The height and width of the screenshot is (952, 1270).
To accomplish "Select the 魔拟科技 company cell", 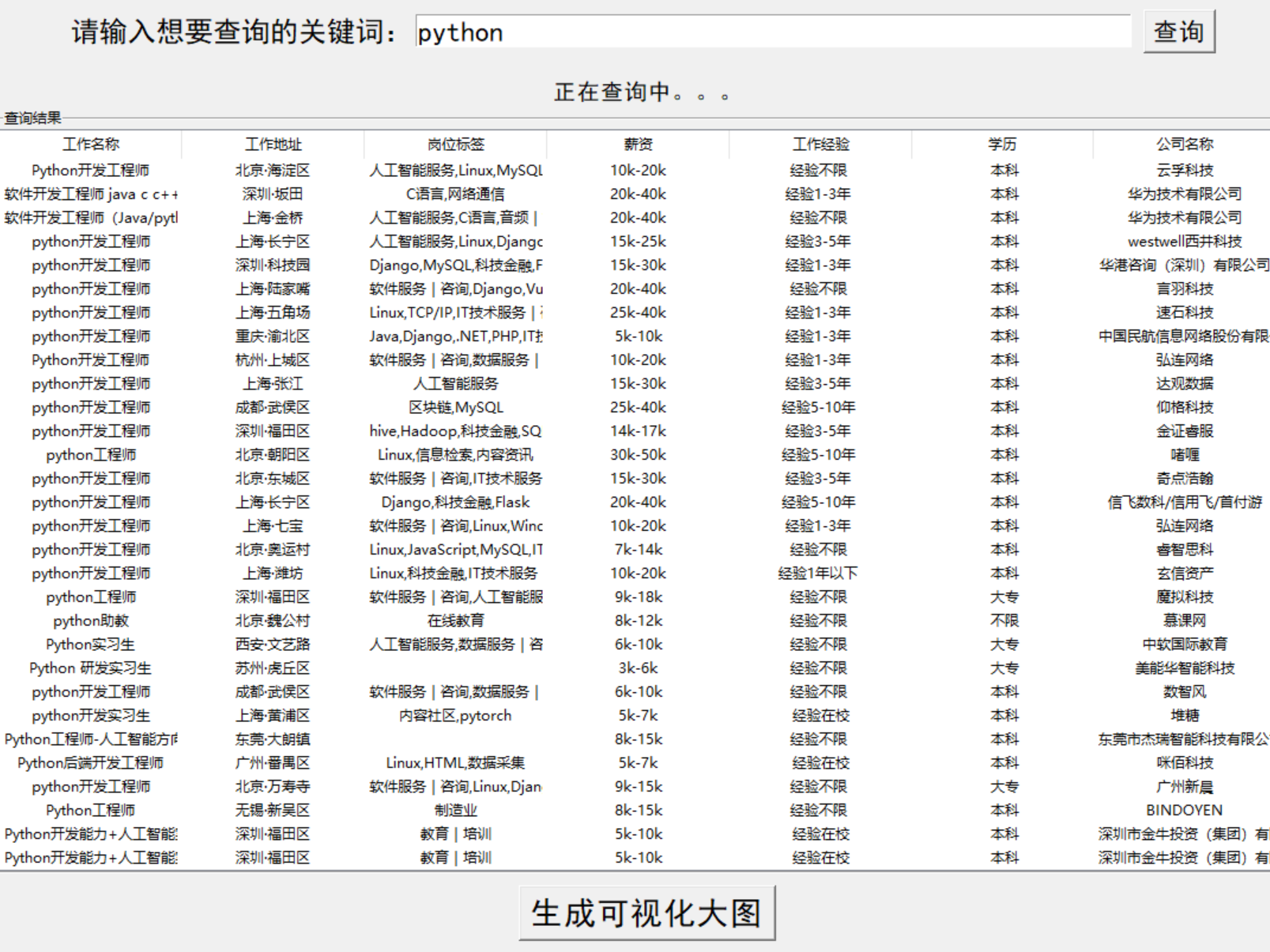I will 1184,596.
